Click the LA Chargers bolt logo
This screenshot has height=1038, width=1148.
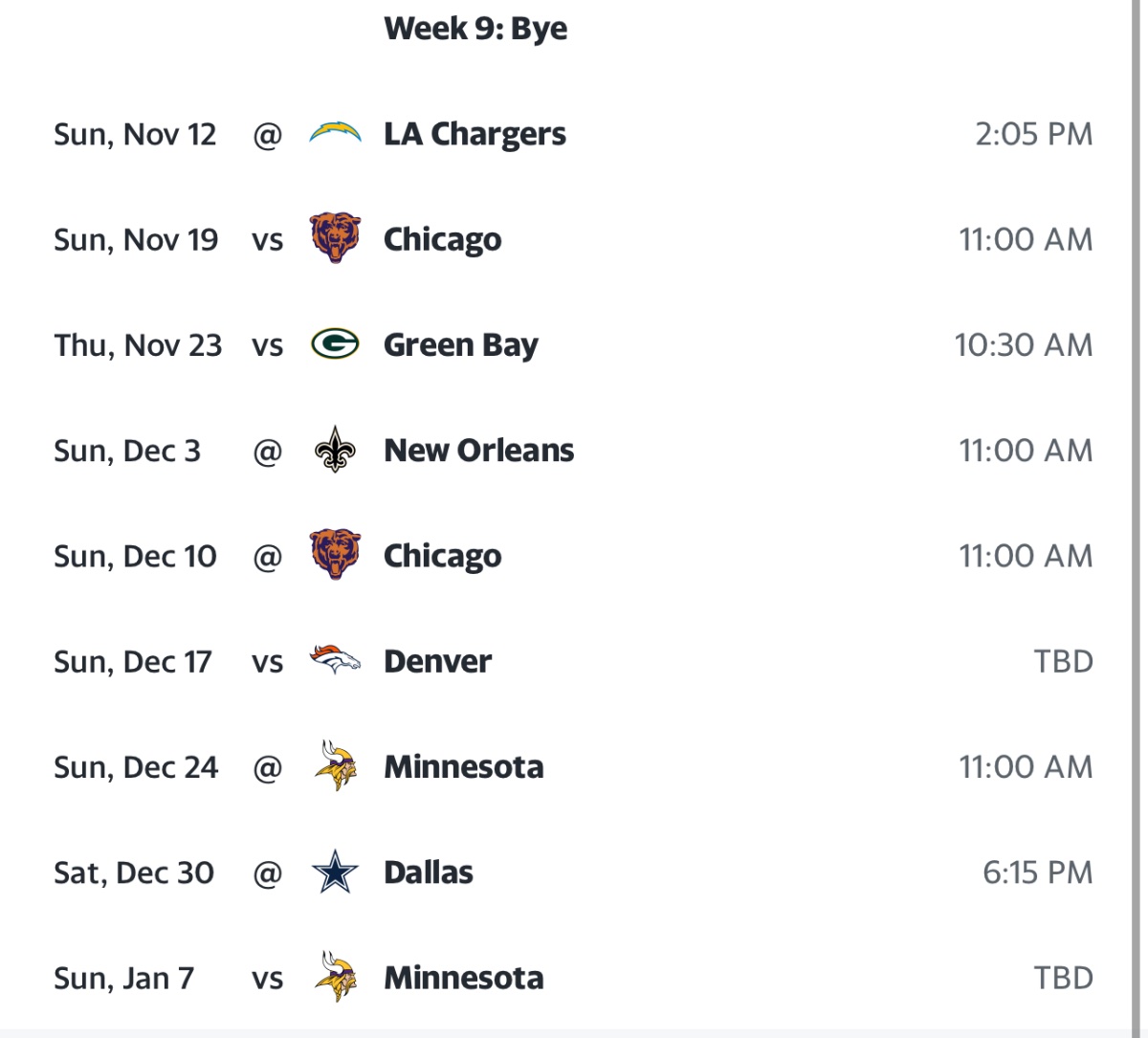coord(335,134)
